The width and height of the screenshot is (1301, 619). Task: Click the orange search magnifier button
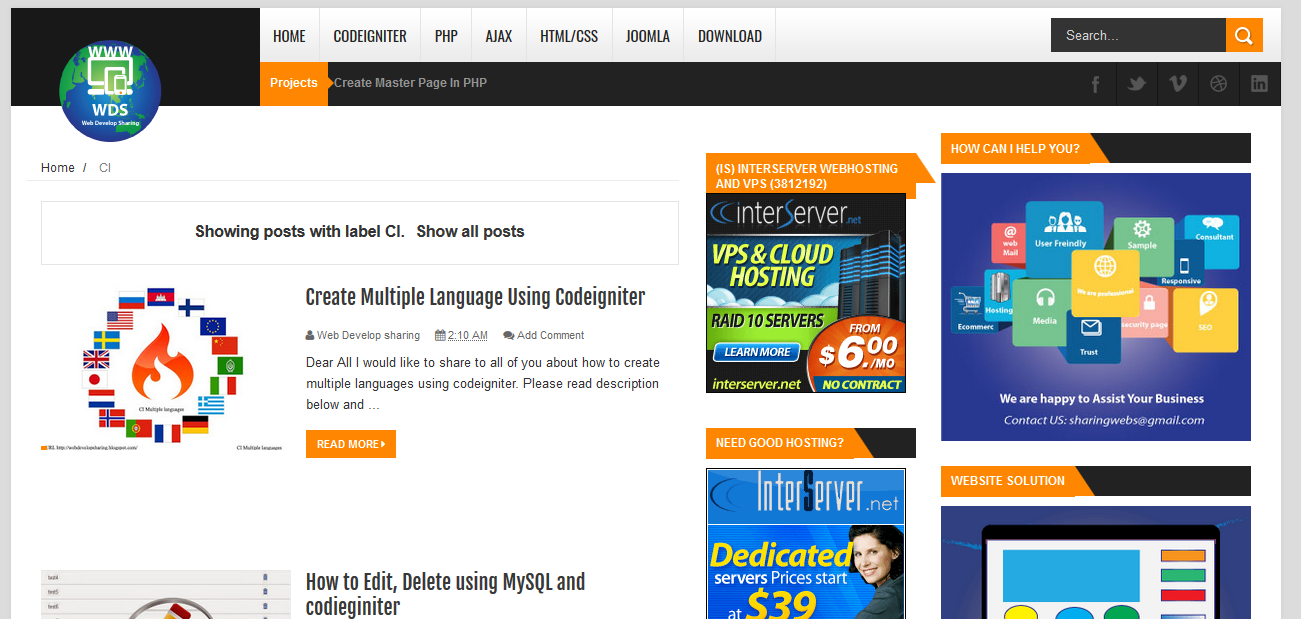tap(1243, 36)
